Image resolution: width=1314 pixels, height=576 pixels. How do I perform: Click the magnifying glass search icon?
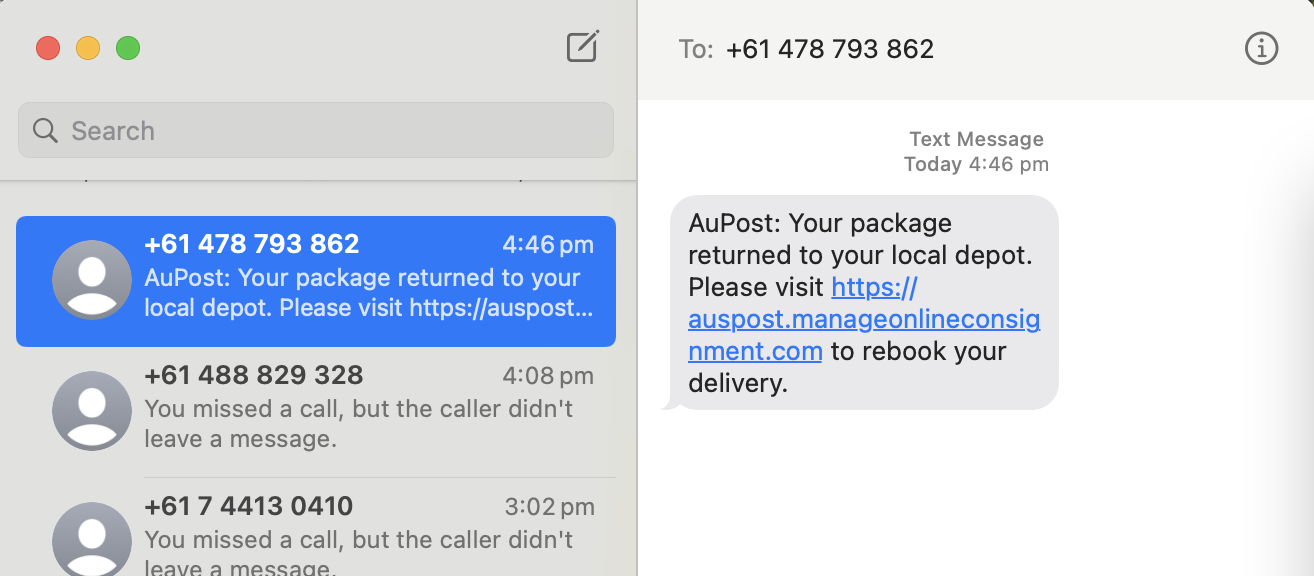click(x=45, y=130)
